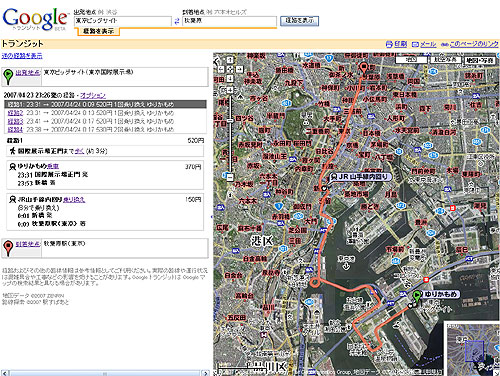Click the green departure marker in results panel
The height and width of the screenshot is (376, 500).
click(8, 76)
